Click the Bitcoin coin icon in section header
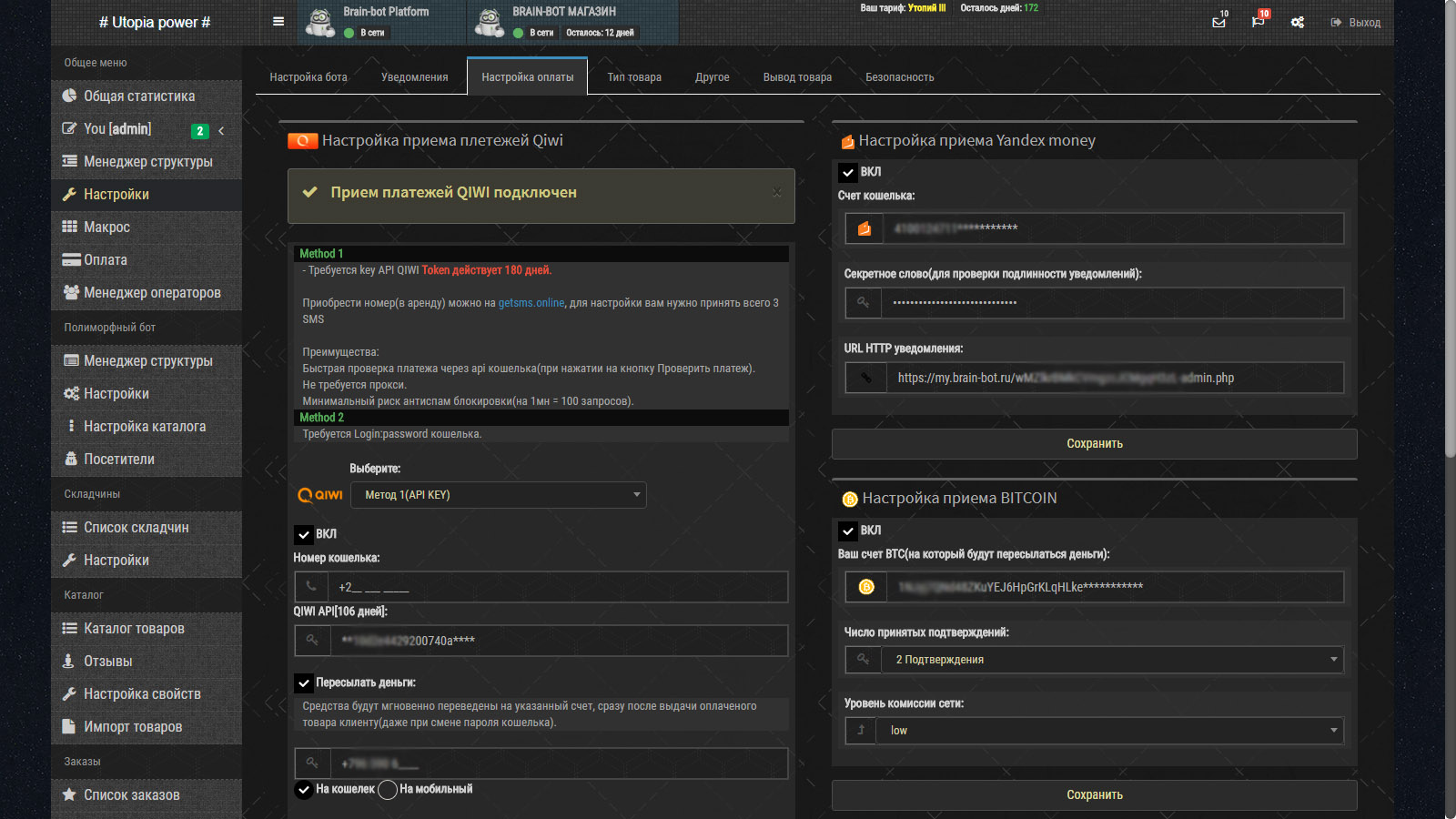The width and height of the screenshot is (1456, 819). click(x=850, y=499)
